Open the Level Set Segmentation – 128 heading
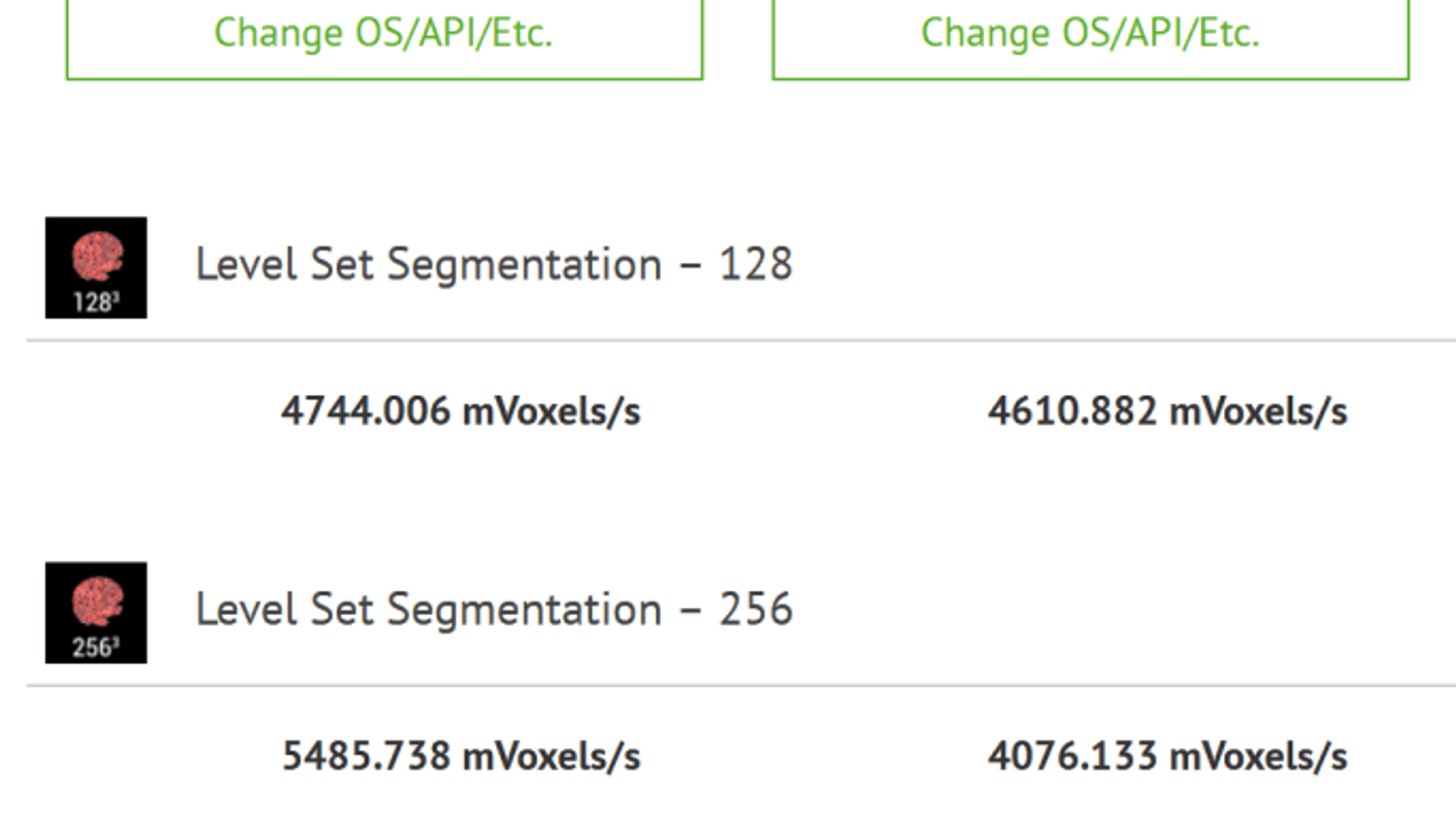Image resolution: width=1456 pixels, height=819 pixels. tap(494, 265)
